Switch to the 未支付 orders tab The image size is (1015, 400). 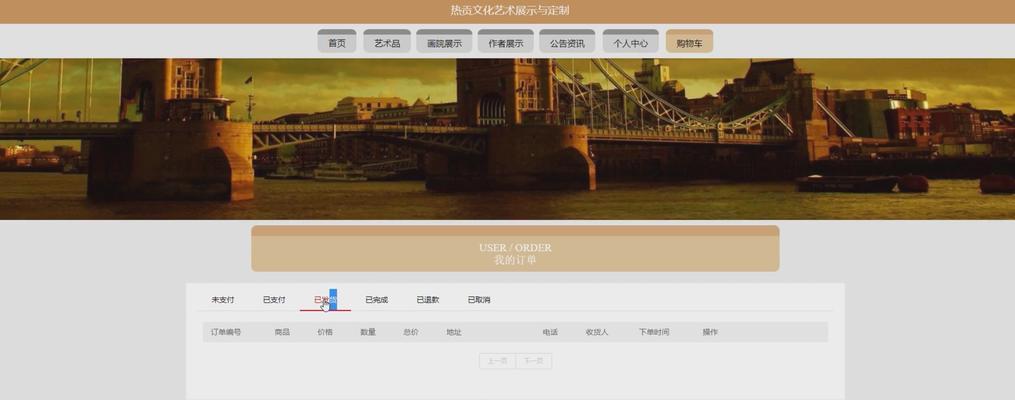pyautogui.click(x=223, y=300)
